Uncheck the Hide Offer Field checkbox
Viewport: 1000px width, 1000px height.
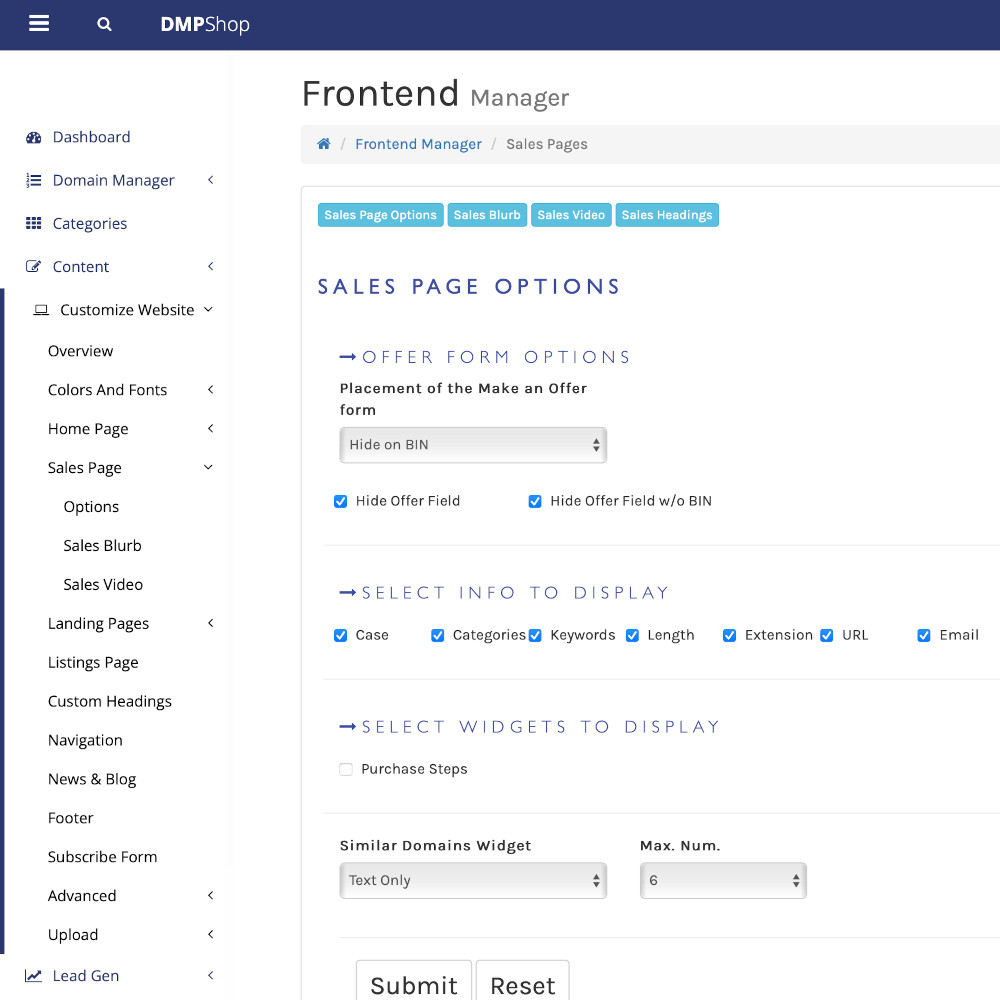(341, 502)
